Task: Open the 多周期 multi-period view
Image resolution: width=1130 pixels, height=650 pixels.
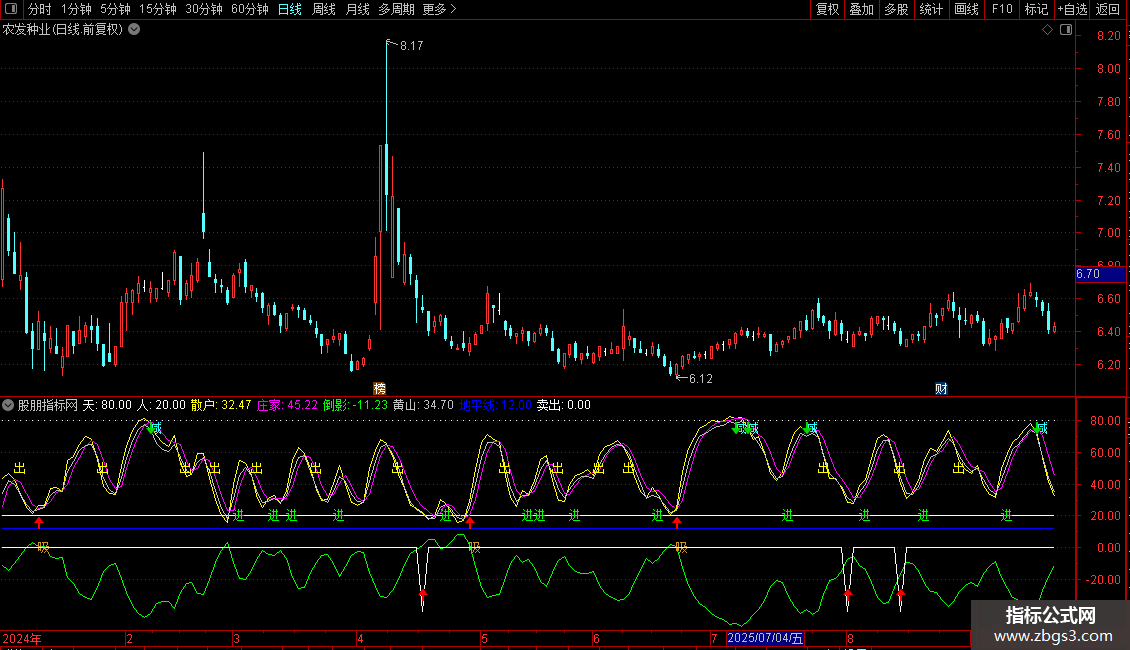Action: pos(396,9)
